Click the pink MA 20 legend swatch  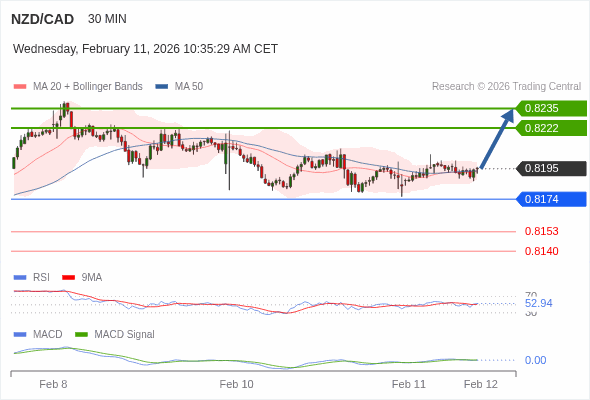(20, 87)
